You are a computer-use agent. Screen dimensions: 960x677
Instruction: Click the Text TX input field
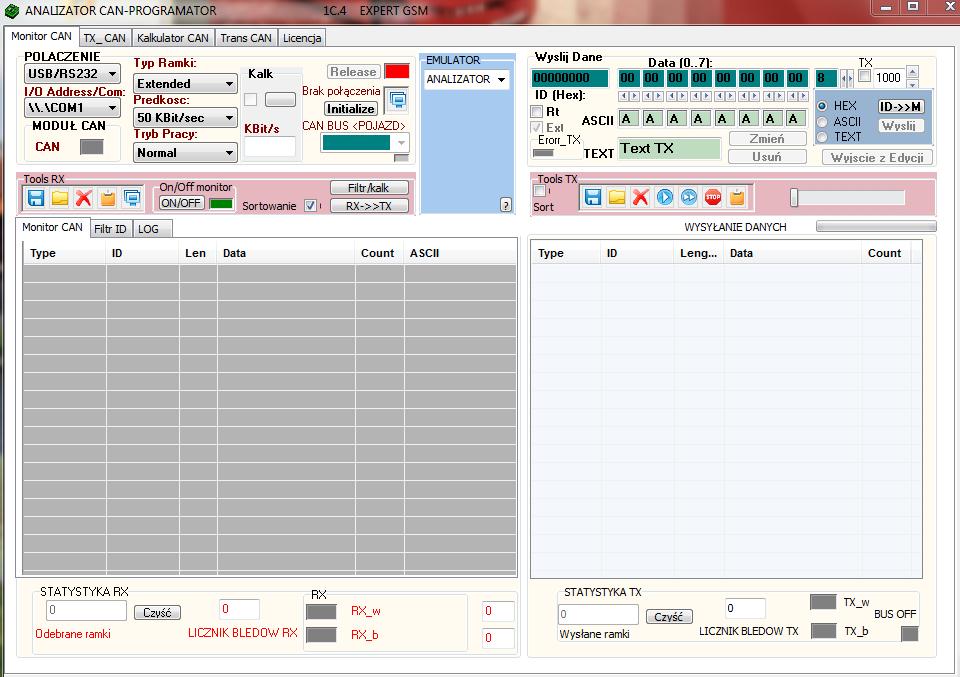(x=669, y=149)
